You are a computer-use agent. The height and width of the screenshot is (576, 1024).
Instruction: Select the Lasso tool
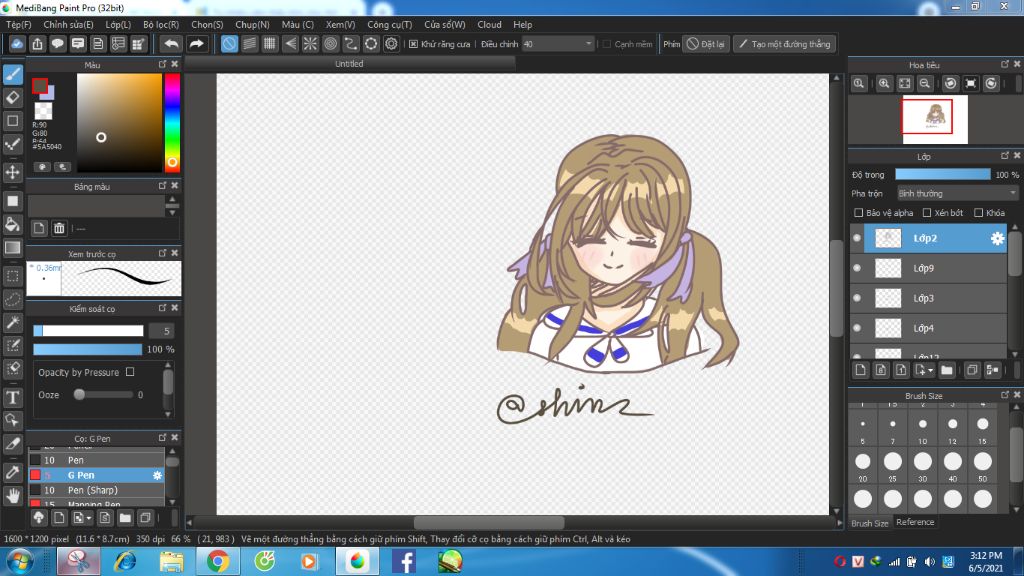(x=12, y=300)
